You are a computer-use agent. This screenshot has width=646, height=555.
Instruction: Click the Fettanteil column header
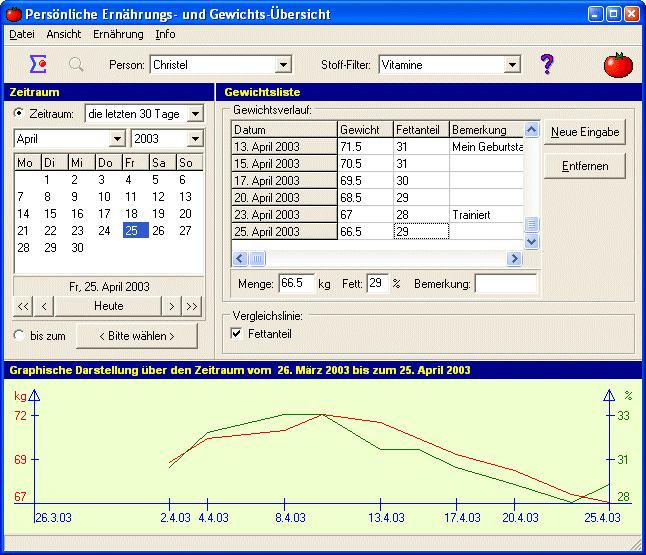pyautogui.click(x=421, y=130)
